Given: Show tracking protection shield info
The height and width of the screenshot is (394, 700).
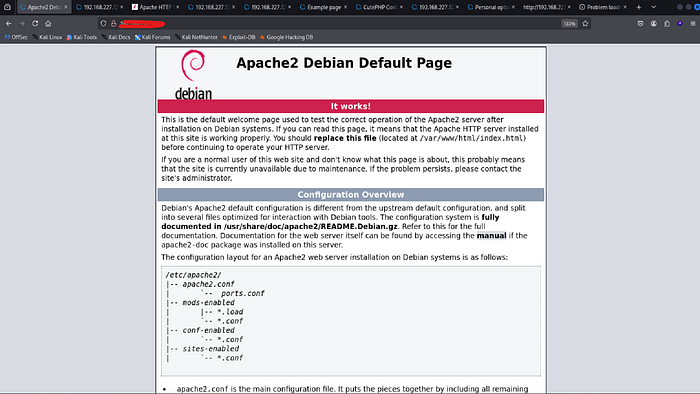Looking at the screenshot, I should [103, 24].
